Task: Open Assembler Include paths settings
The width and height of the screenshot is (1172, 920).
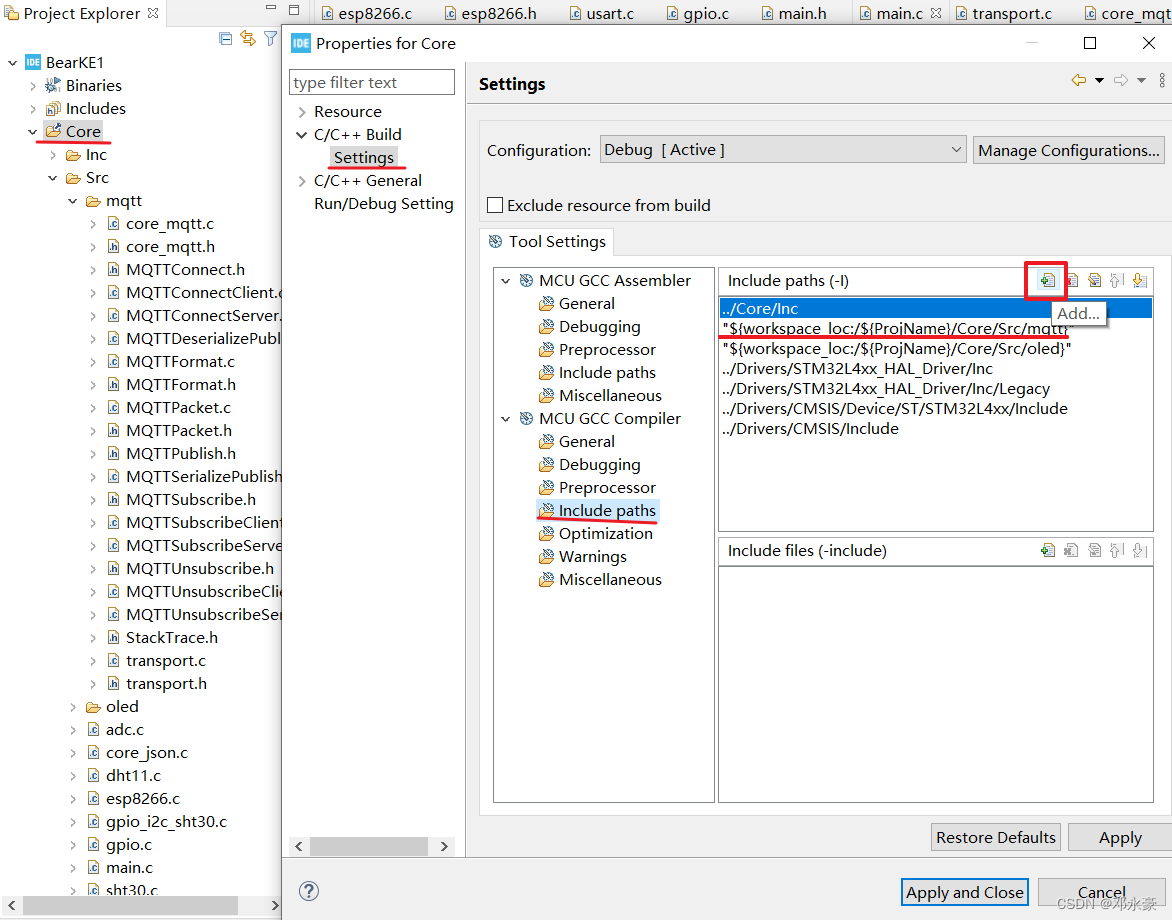Action: (x=607, y=372)
